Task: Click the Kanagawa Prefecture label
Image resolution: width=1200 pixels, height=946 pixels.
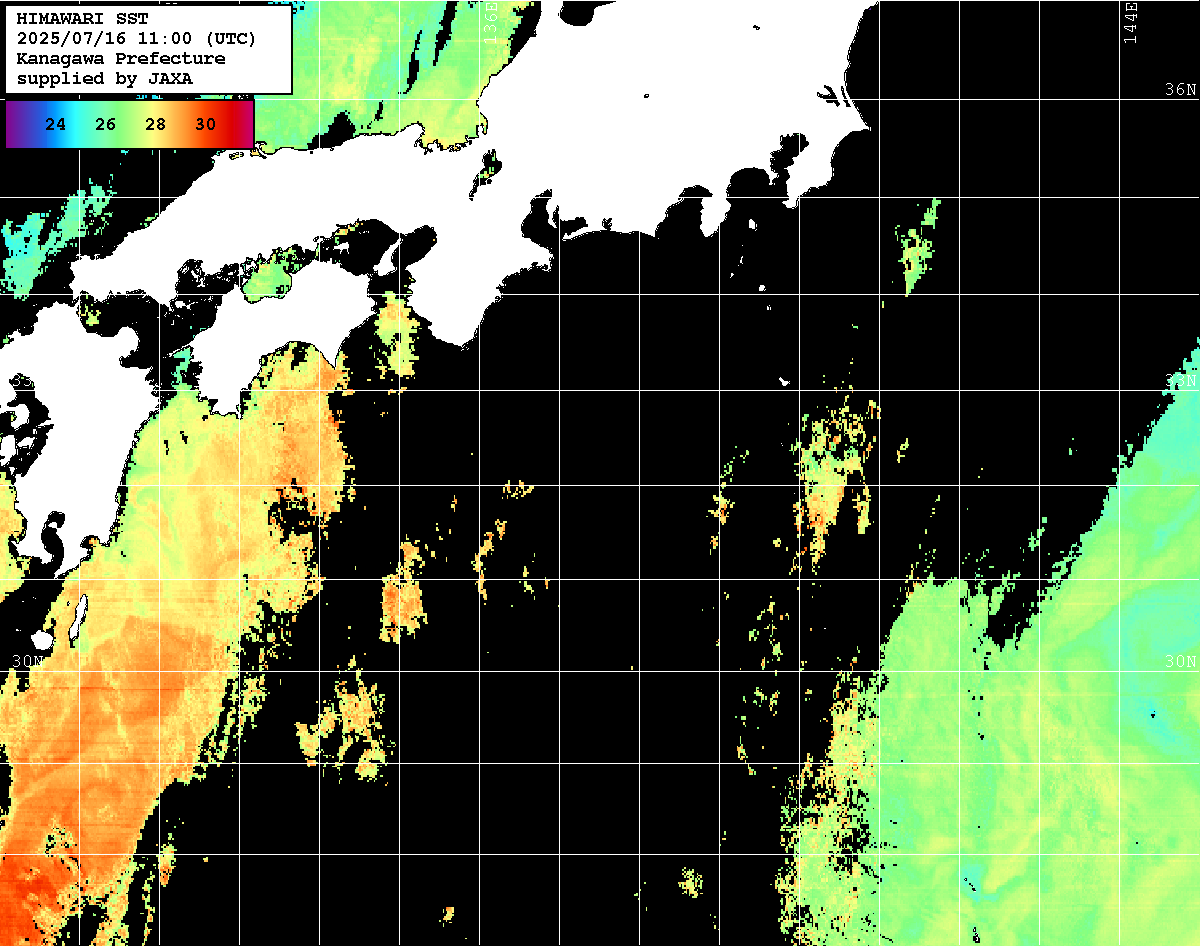Action: [121, 58]
